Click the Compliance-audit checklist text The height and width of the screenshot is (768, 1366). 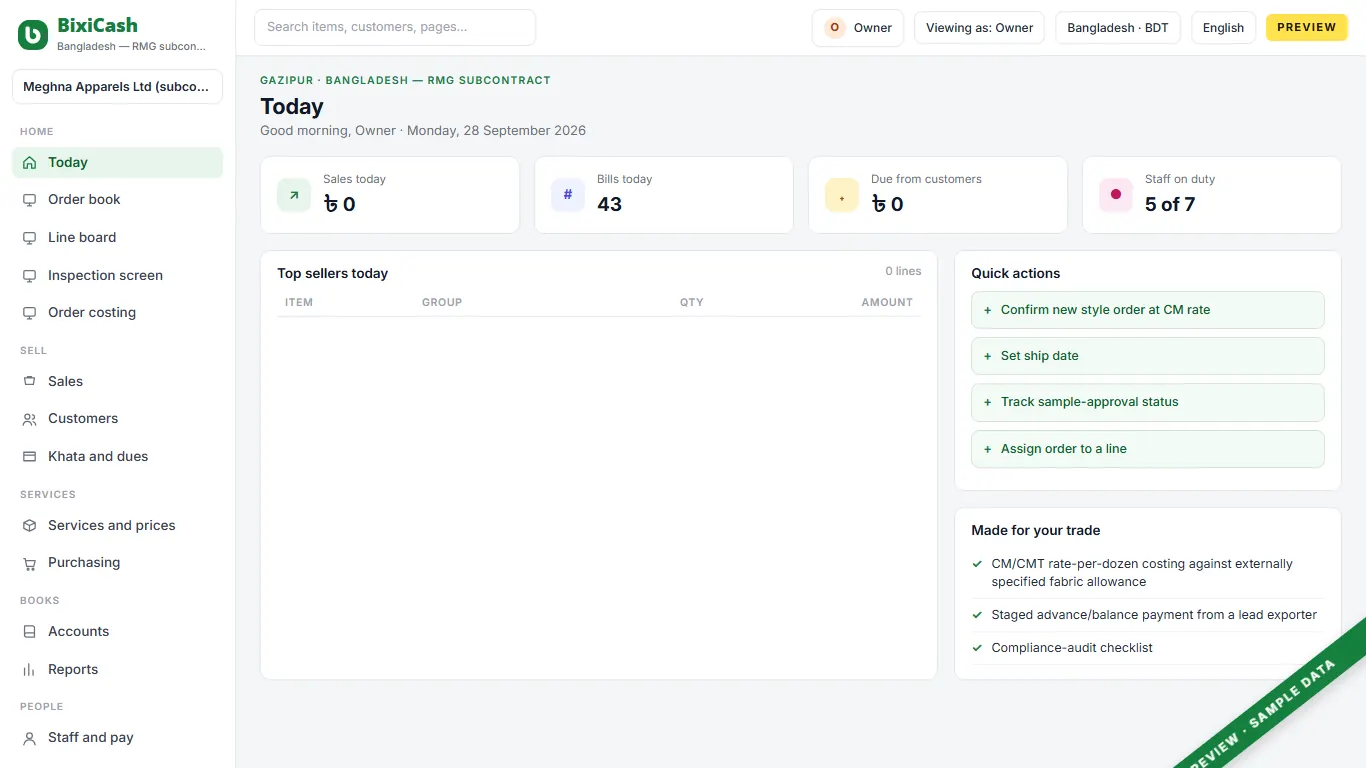tap(1072, 648)
